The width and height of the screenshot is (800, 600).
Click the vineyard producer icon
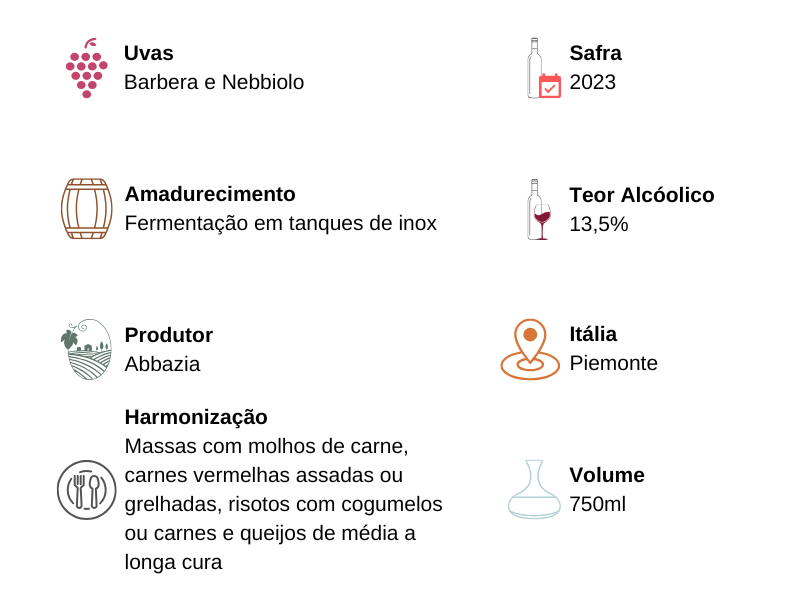86,349
